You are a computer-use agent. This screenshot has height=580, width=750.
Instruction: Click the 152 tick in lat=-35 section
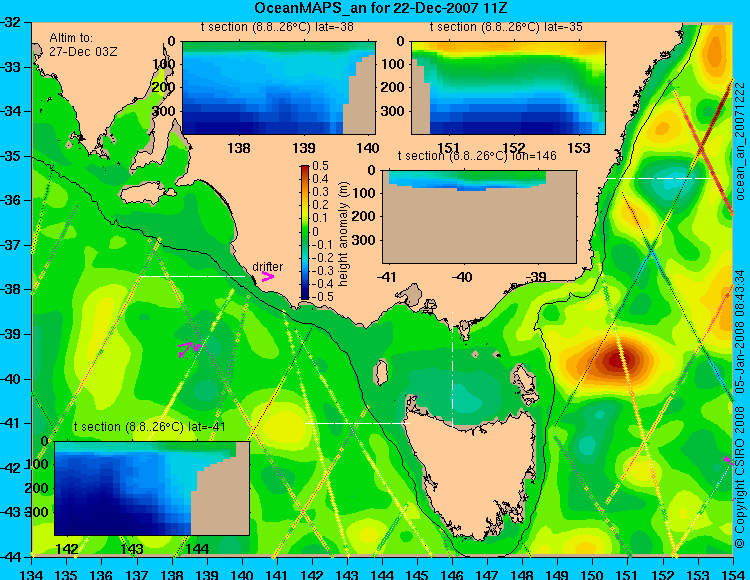pos(514,148)
